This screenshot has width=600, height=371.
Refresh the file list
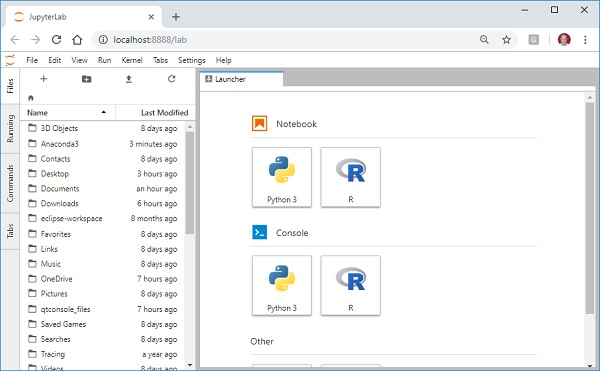(x=171, y=79)
